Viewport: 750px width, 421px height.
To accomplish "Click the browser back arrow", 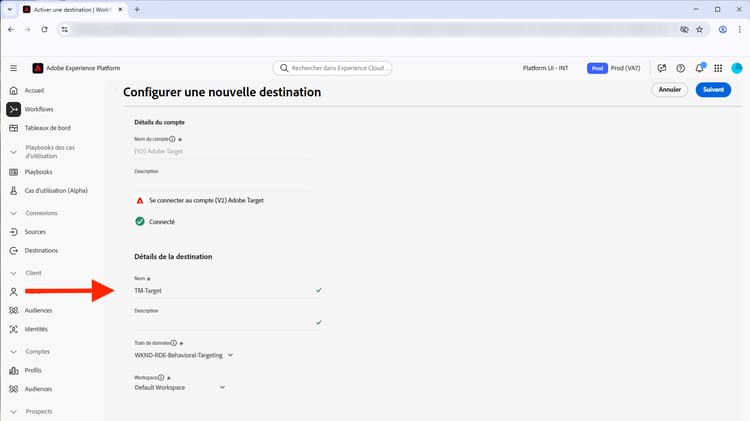I will 11,29.
